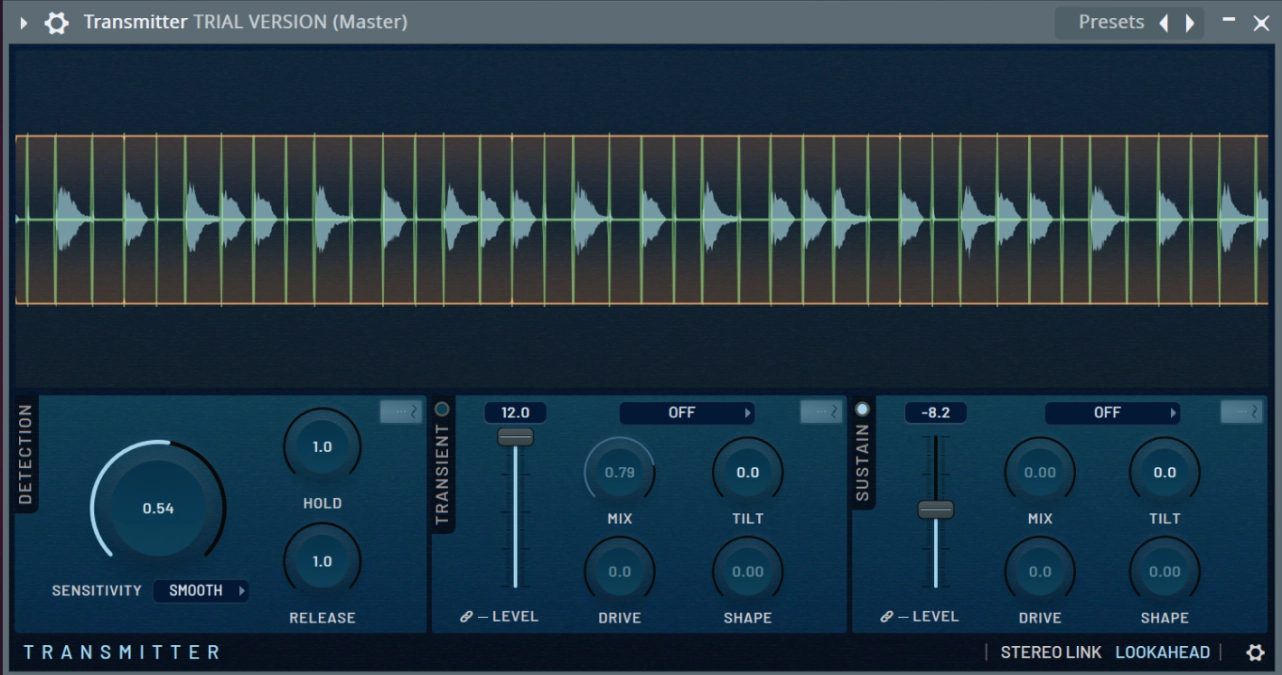Select the next preset arrow
Screen dimensions: 1282x675
point(1190,23)
